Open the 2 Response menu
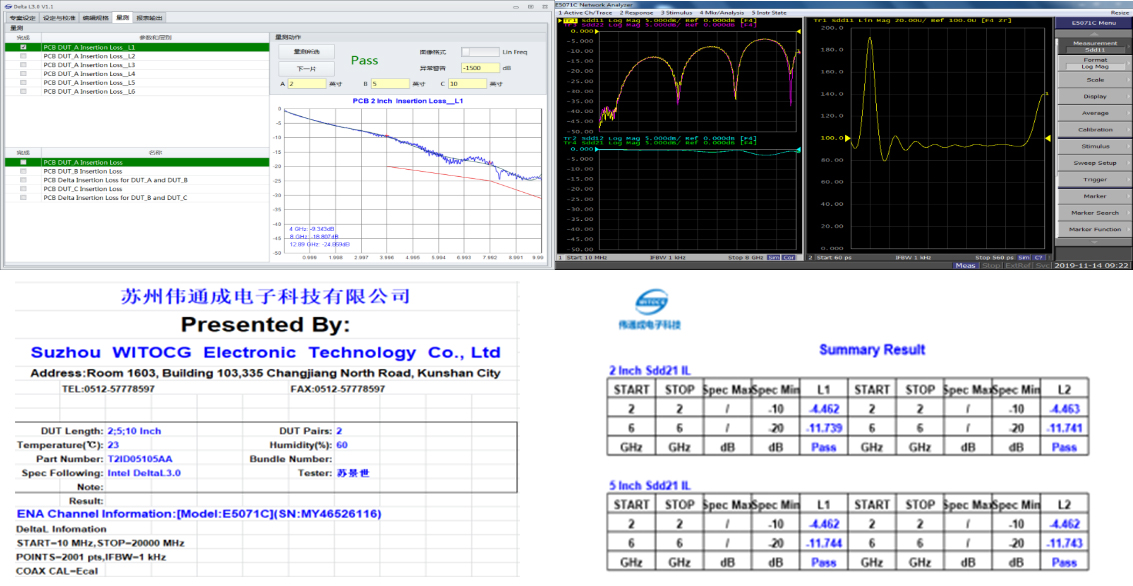This screenshot has width=1133, height=586. (x=636, y=12)
